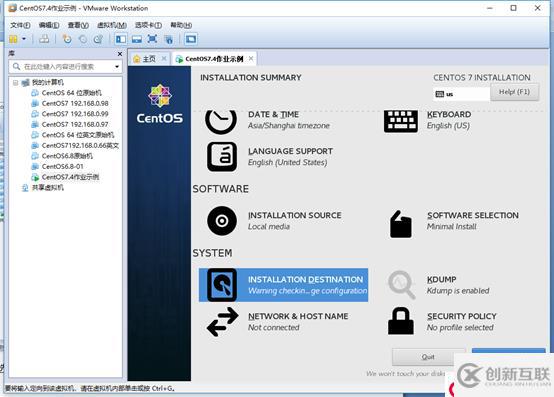The image size is (554, 397).
Task: Select CentOS7 192.168.0.97 virtual machine
Action: [x=75, y=124]
